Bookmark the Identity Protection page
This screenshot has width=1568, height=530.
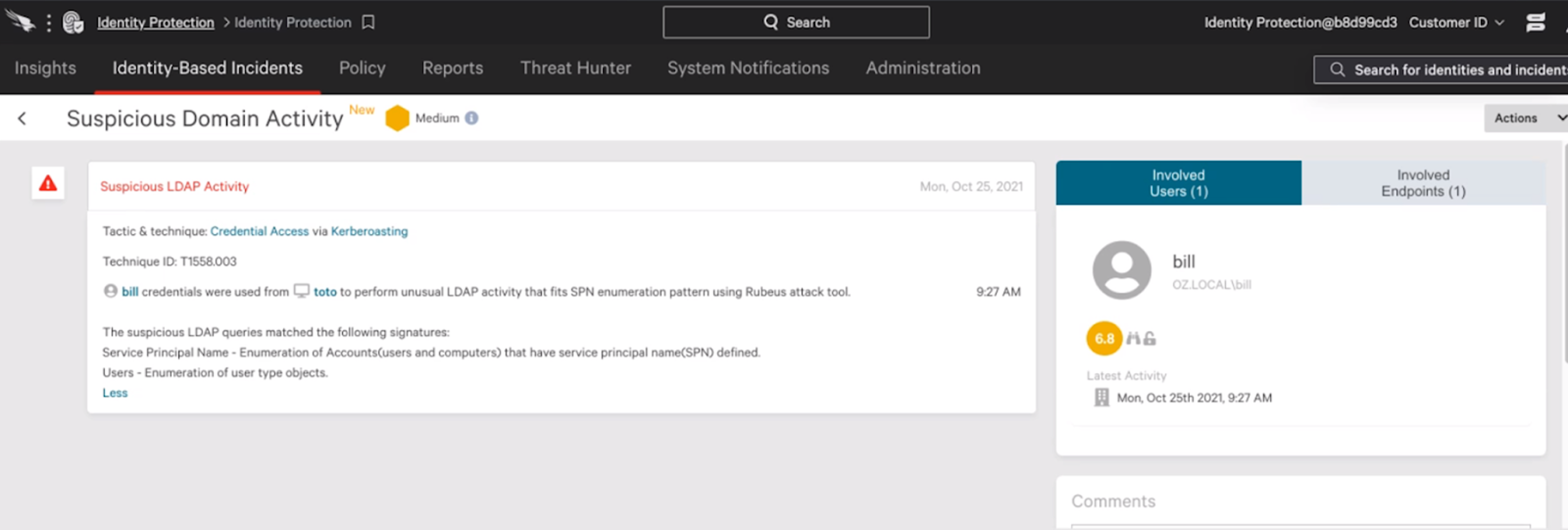tap(368, 23)
